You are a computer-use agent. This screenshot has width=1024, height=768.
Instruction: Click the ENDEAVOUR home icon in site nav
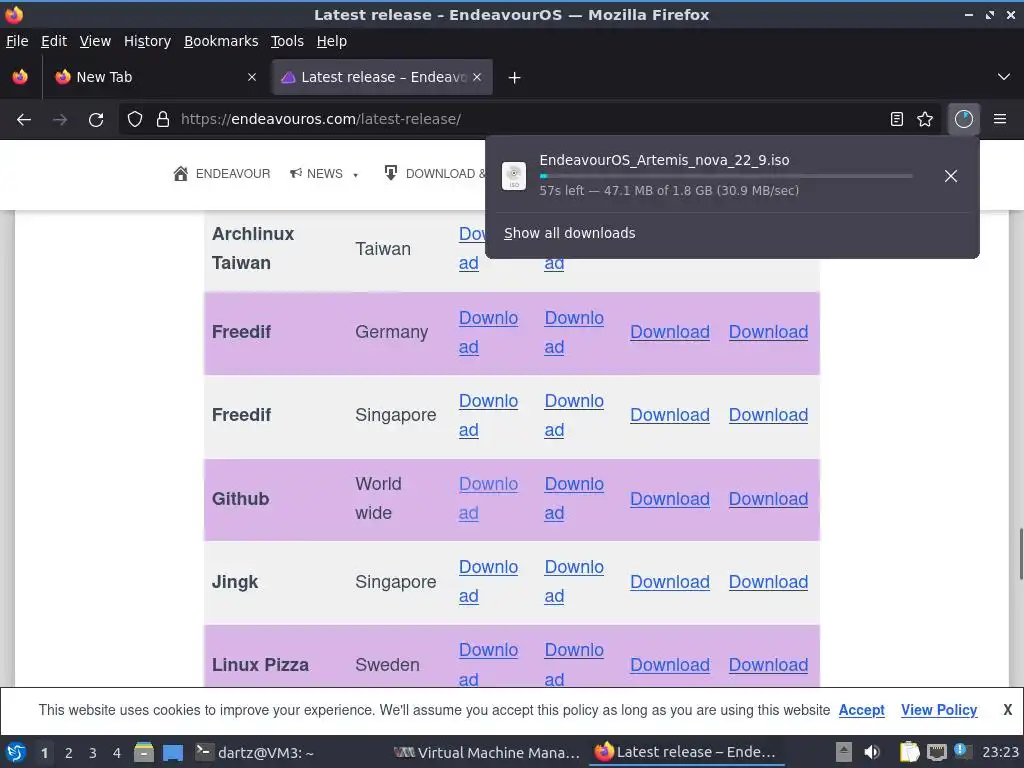tap(180, 173)
